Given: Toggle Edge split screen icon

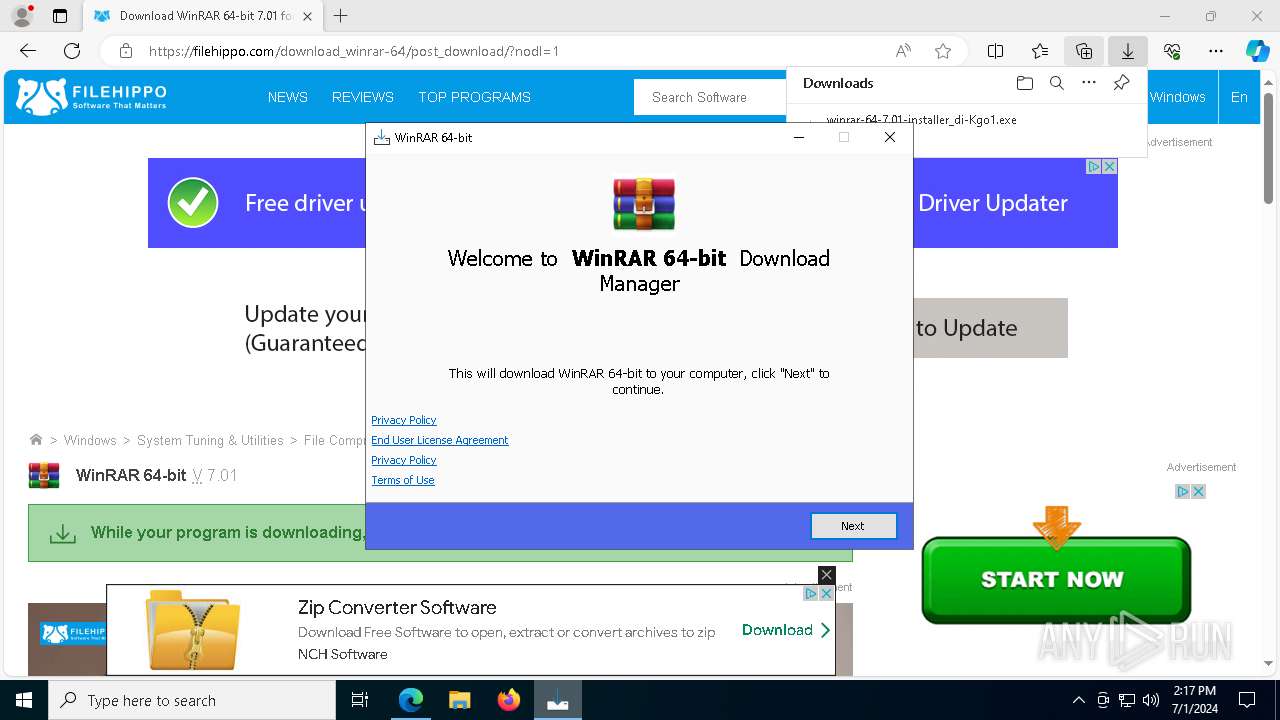Looking at the screenshot, I should [995, 51].
